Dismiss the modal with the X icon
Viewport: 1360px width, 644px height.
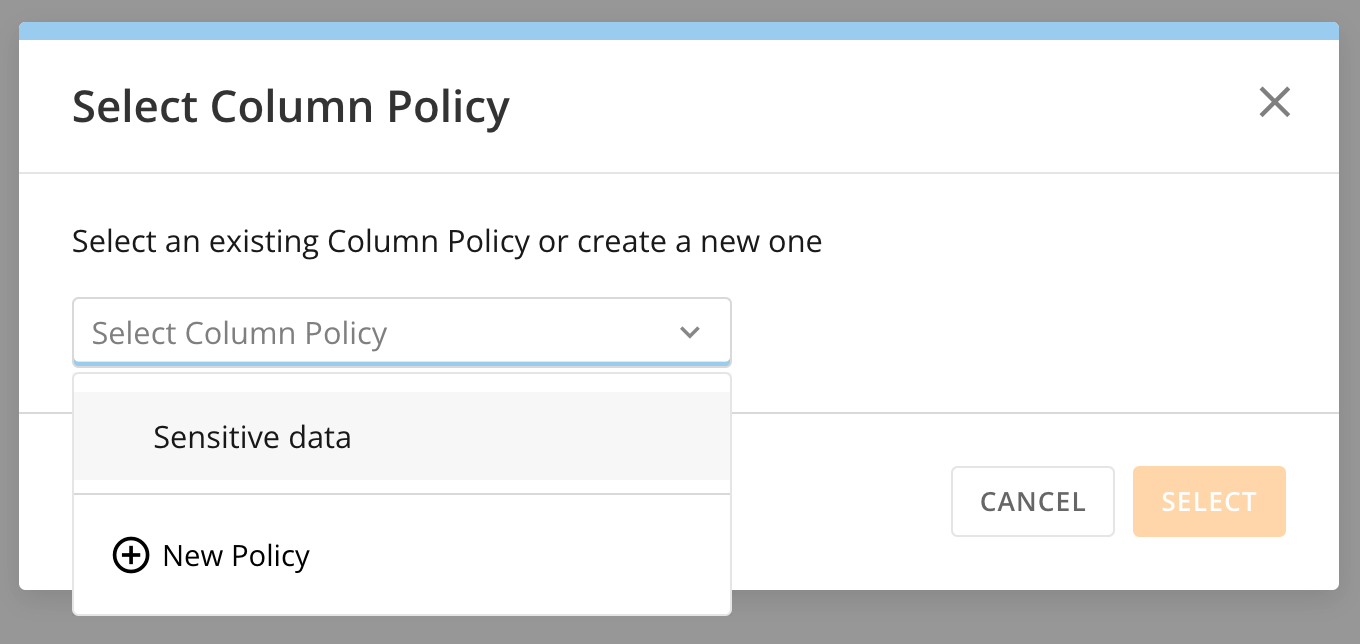pos(1274,102)
